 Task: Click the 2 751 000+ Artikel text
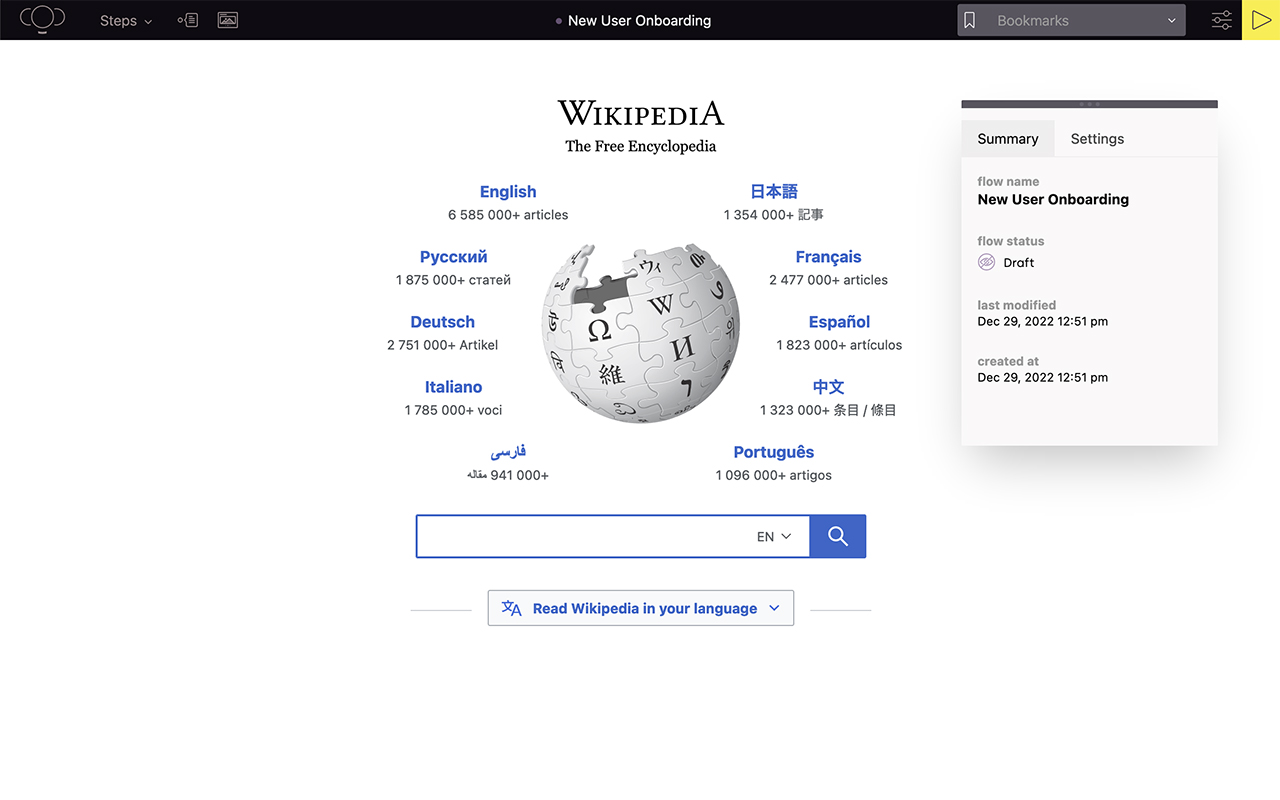(442, 345)
